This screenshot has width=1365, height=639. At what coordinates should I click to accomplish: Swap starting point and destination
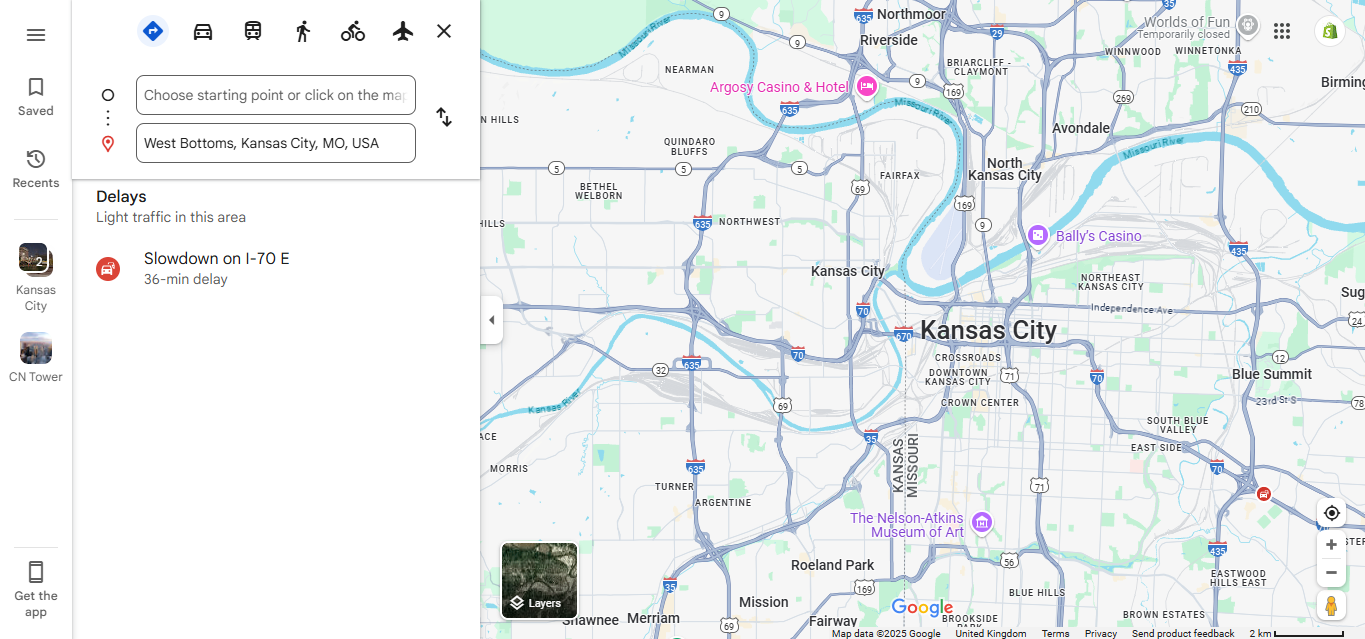[x=444, y=118]
